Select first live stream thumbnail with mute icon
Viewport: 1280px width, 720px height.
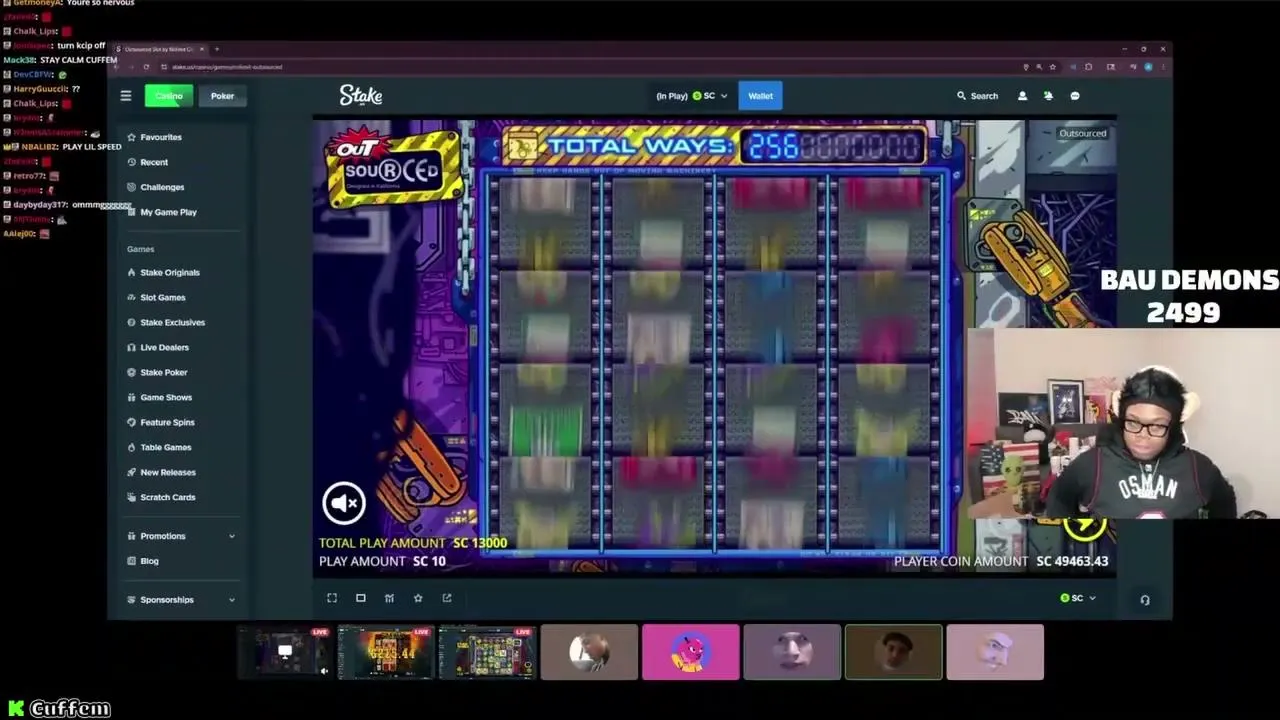[285, 652]
